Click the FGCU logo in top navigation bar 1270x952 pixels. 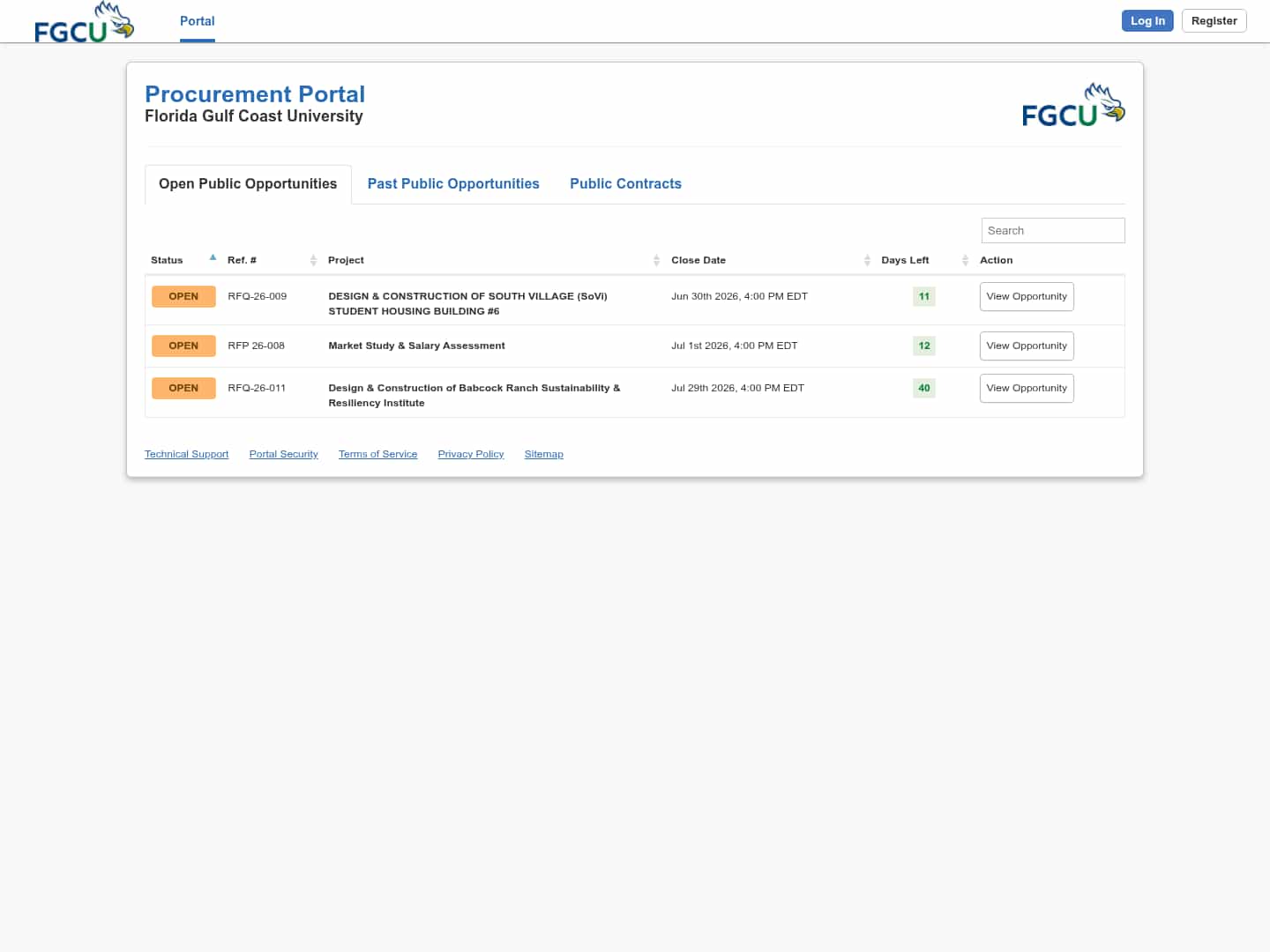(x=84, y=22)
